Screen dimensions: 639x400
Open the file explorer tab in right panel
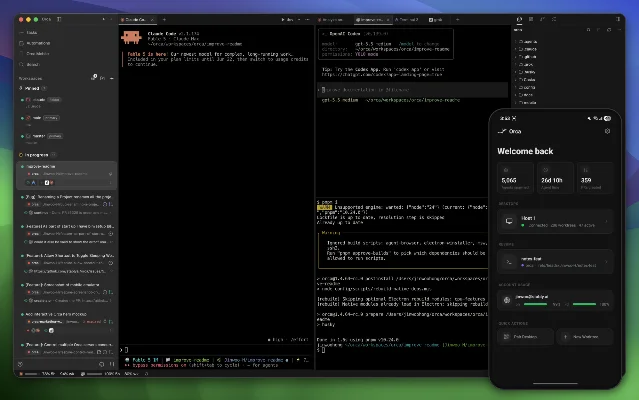click(519, 19)
